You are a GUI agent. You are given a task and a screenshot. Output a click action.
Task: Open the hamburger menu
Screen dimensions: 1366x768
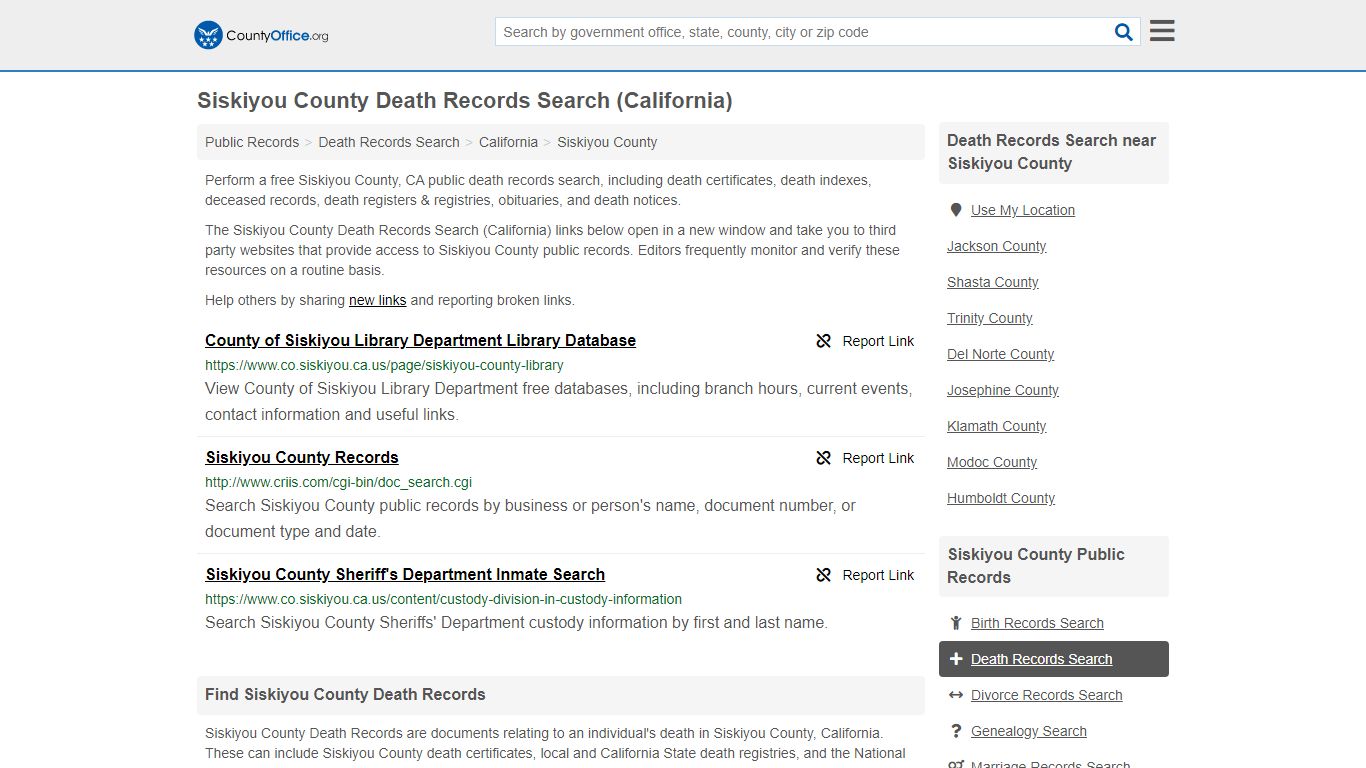coord(1162,31)
